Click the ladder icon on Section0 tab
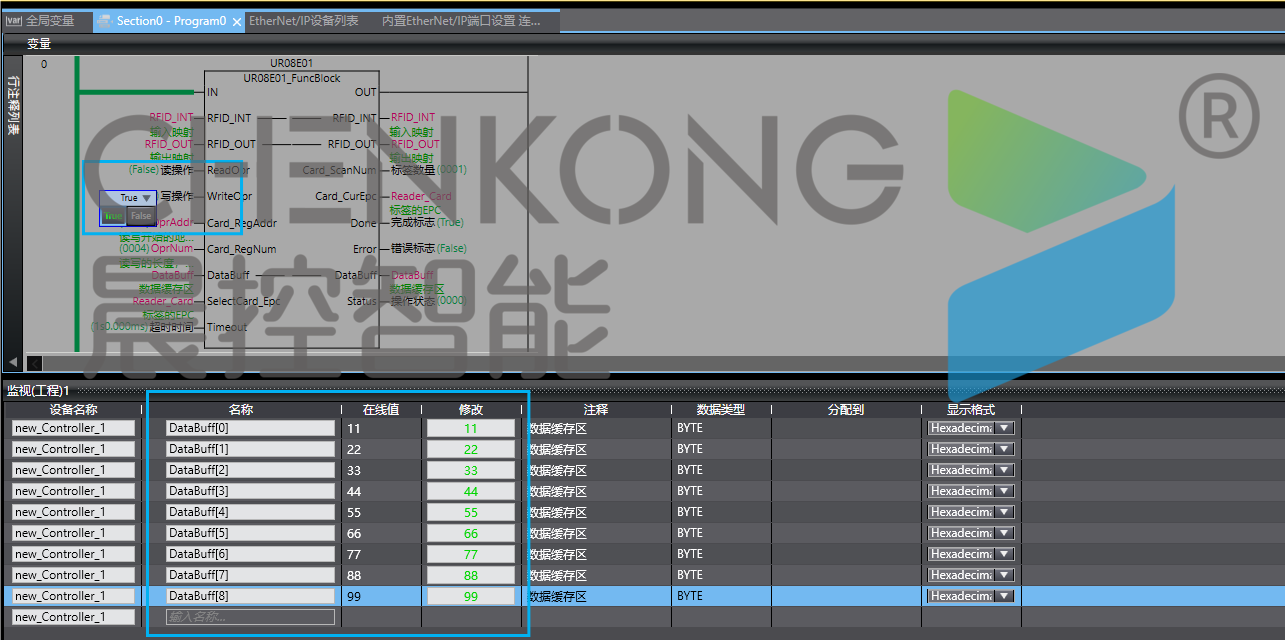Screen dimensions: 1286x640 coord(105,21)
